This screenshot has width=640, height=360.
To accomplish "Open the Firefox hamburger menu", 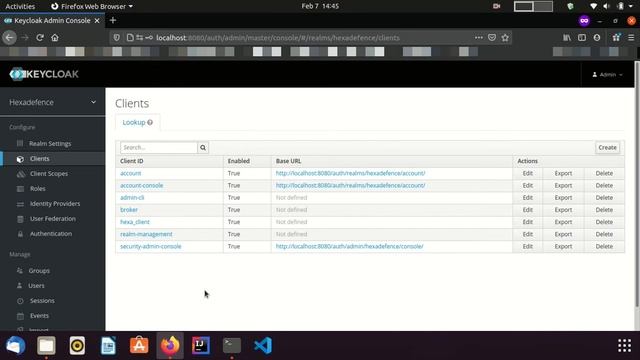I will tap(631, 38).
